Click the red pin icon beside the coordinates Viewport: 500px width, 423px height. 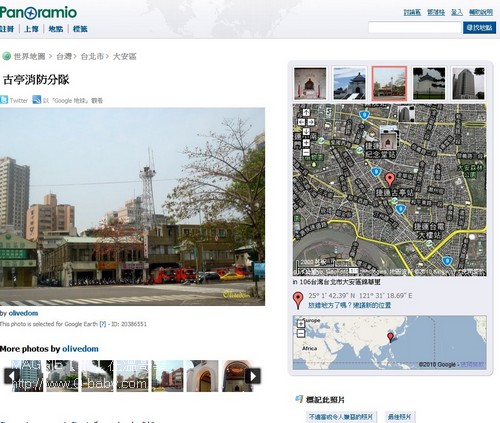pyautogui.click(x=298, y=300)
